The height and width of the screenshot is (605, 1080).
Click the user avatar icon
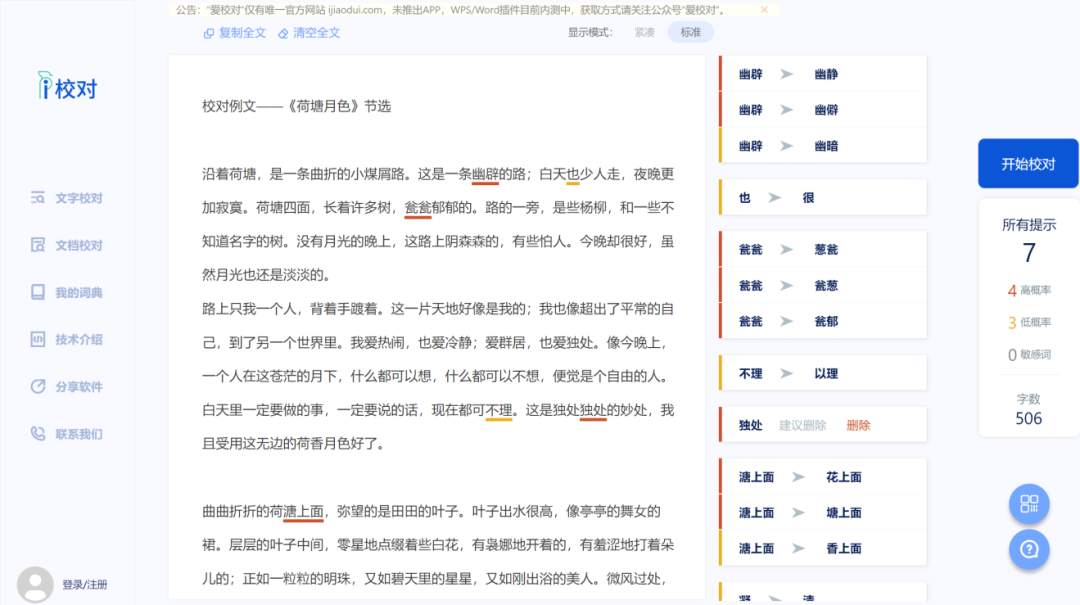(x=35, y=584)
